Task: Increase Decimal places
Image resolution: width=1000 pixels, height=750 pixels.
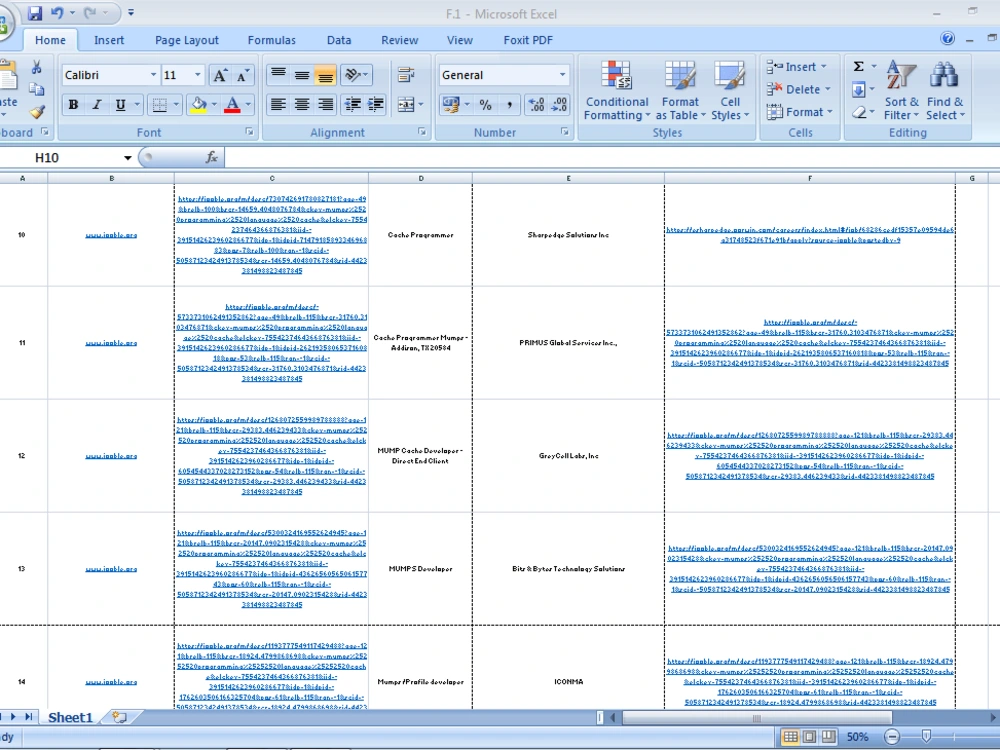Action: 536,105
